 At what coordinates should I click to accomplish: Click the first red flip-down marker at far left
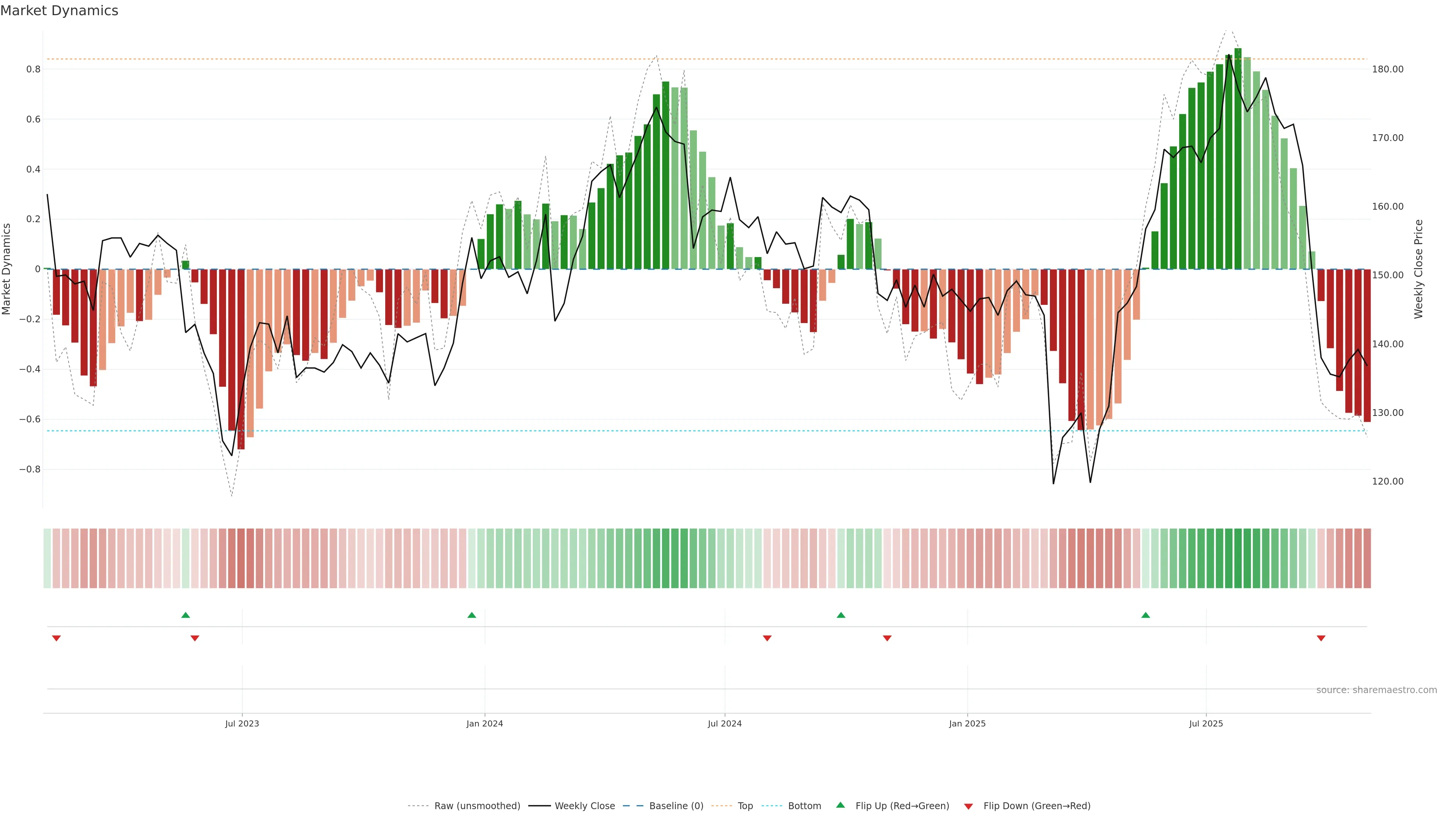pyautogui.click(x=56, y=638)
